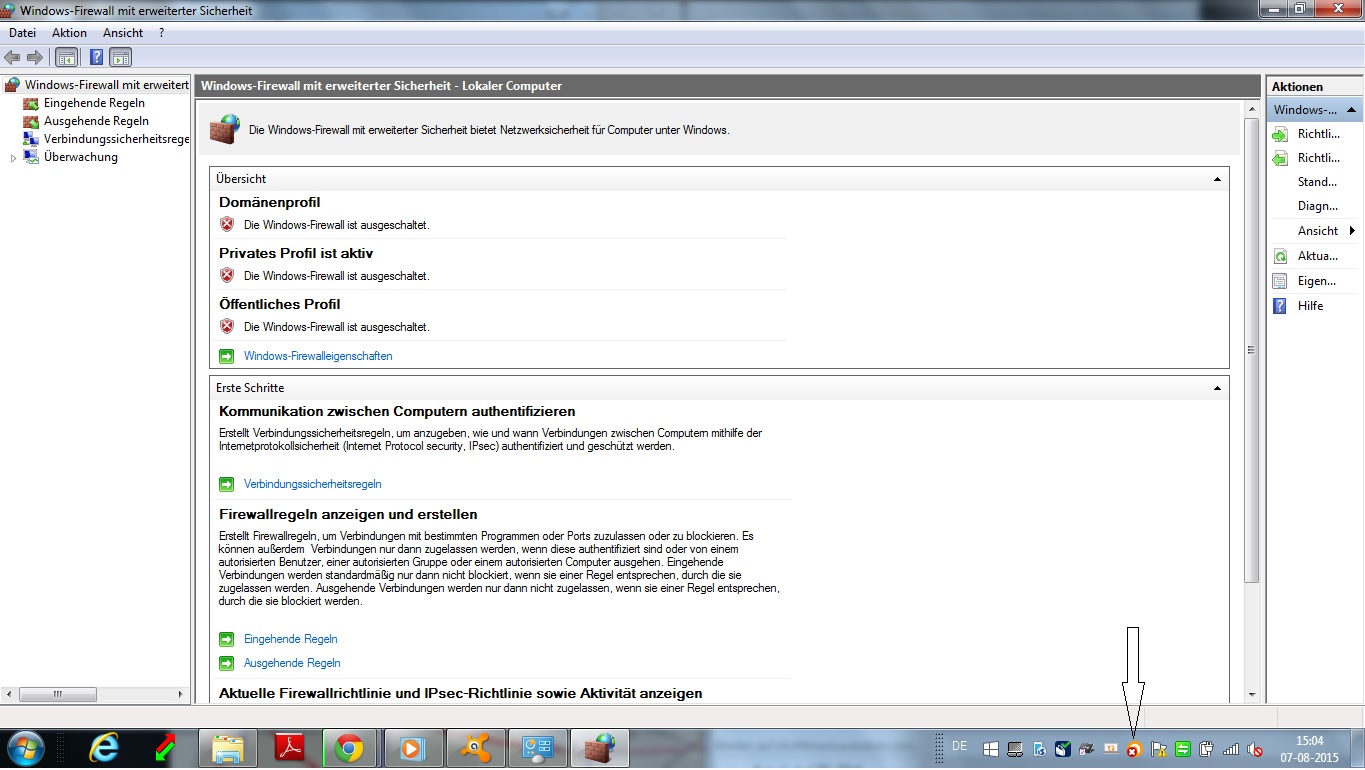Open the Datei menu

click(x=22, y=33)
